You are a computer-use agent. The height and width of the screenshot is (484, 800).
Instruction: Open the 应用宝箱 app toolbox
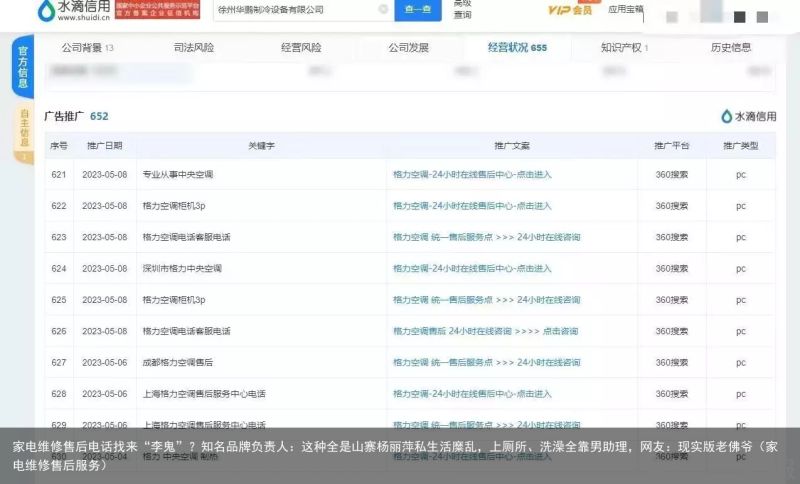pyautogui.click(x=626, y=9)
